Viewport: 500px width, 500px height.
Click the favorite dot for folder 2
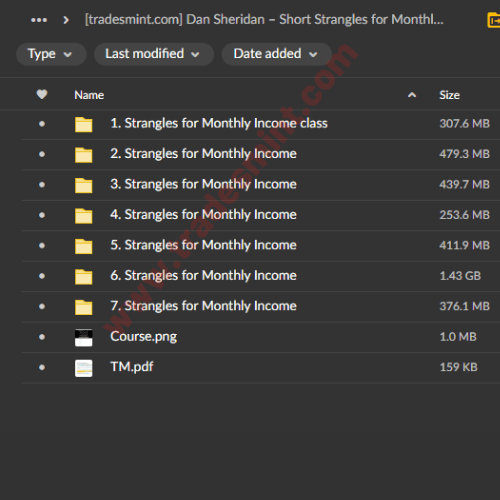click(42, 154)
